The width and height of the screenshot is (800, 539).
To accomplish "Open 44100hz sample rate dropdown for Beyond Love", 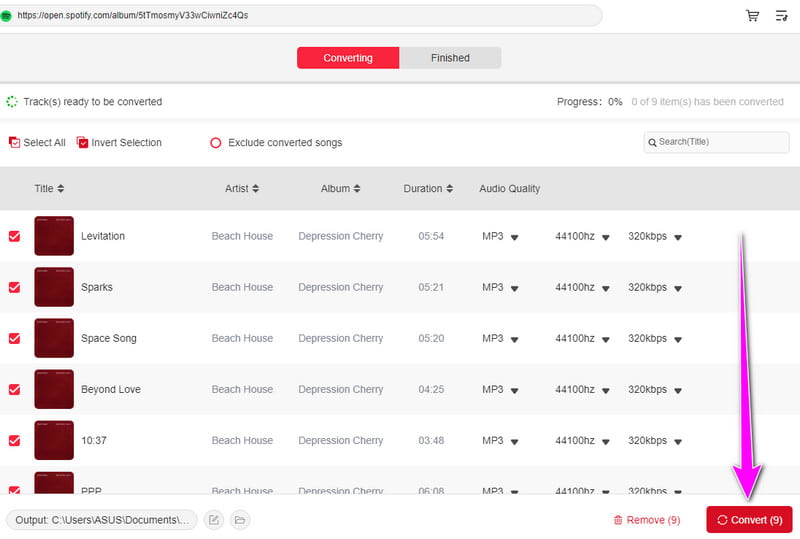I will pyautogui.click(x=604, y=390).
